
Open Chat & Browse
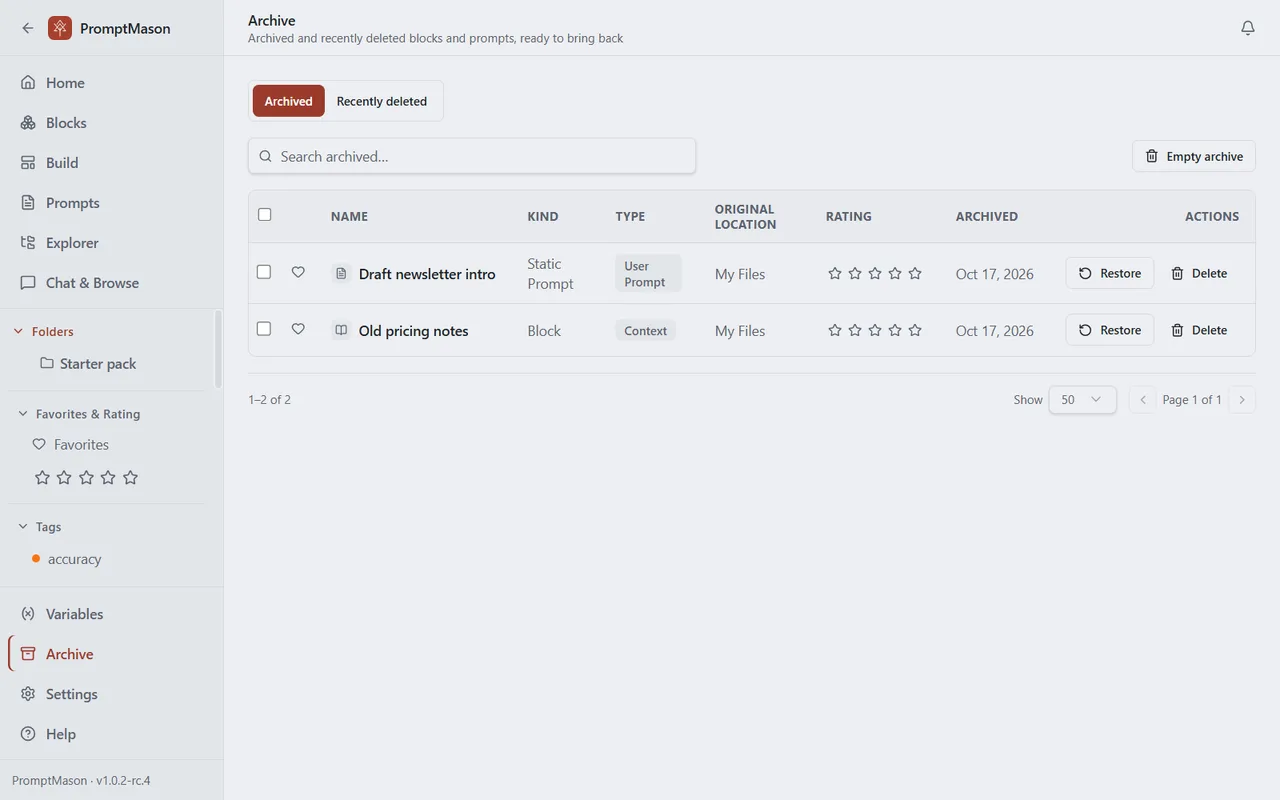click(111, 283)
